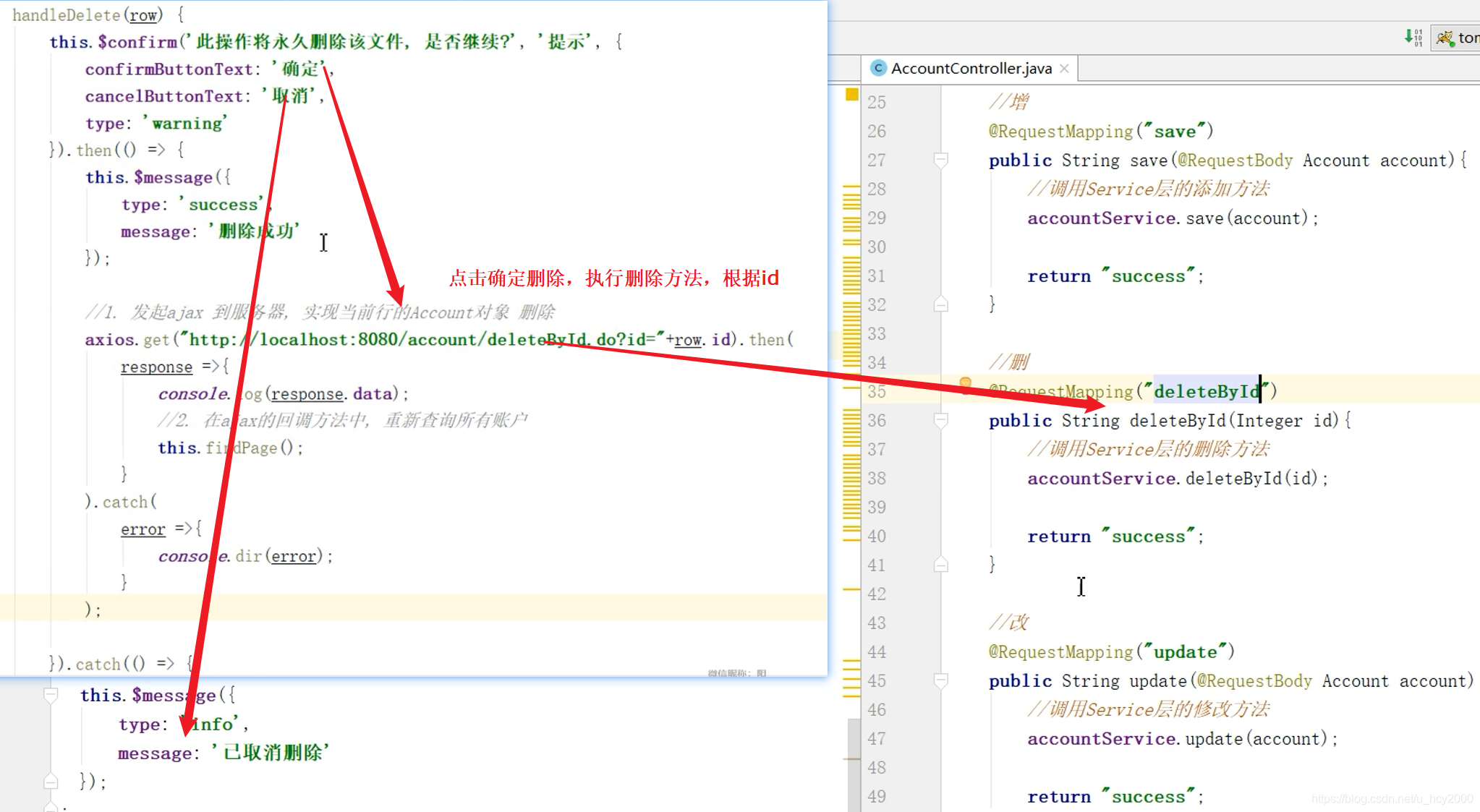Image resolution: width=1480 pixels, height=812 pixels.
Task: Click this.findPage() call
Action: [230, 448]
